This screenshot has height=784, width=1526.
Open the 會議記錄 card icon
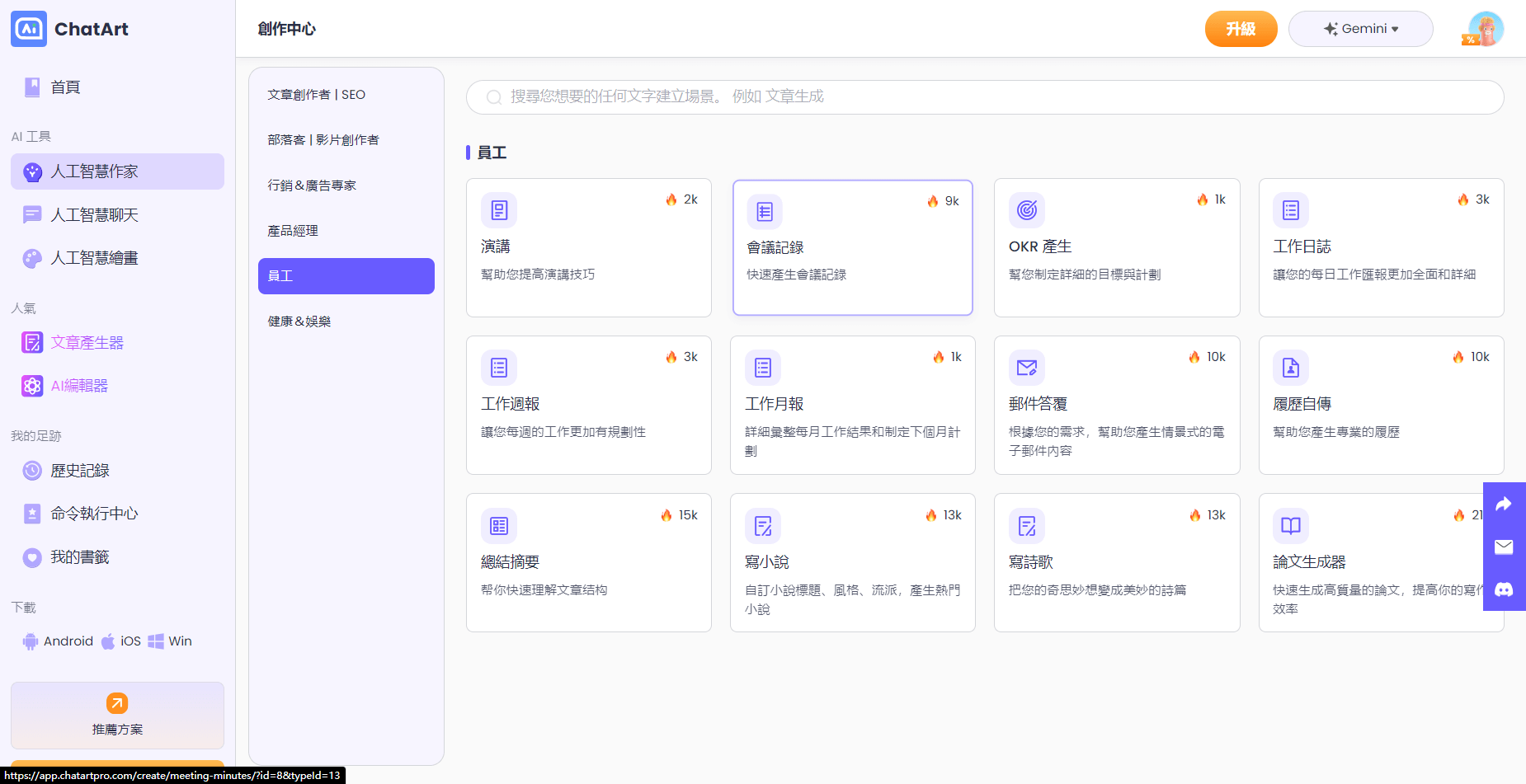point(765,211)
